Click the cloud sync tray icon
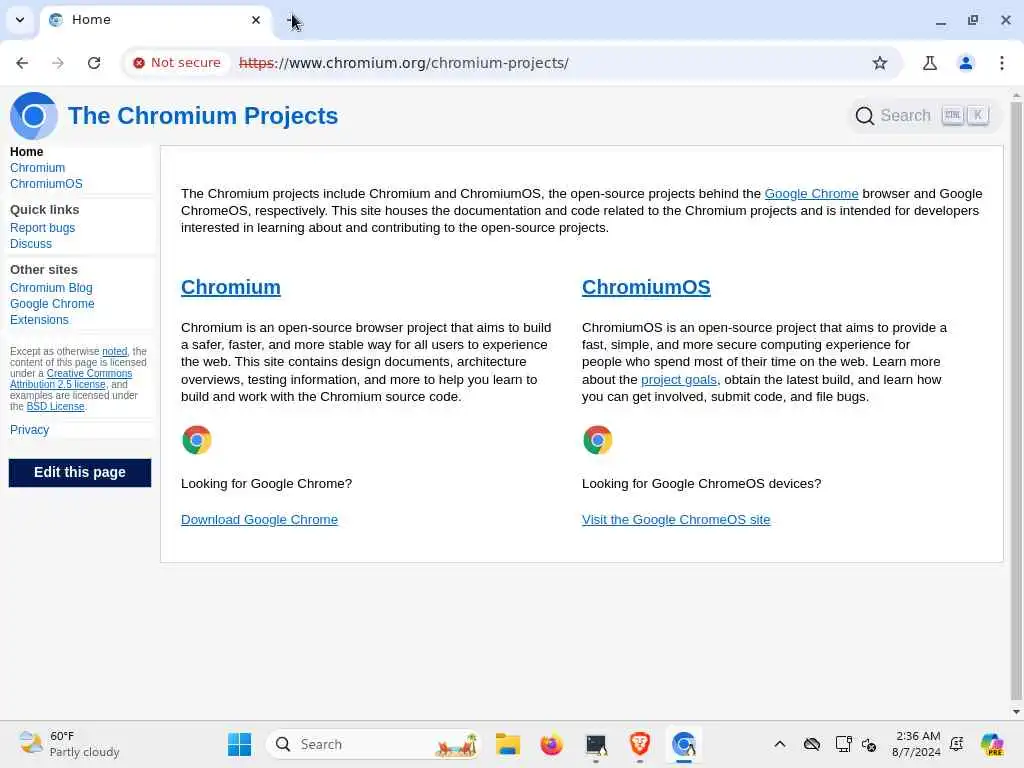Screen dimensions: 1024x768 pyautogui.click(x=812, y=744)
